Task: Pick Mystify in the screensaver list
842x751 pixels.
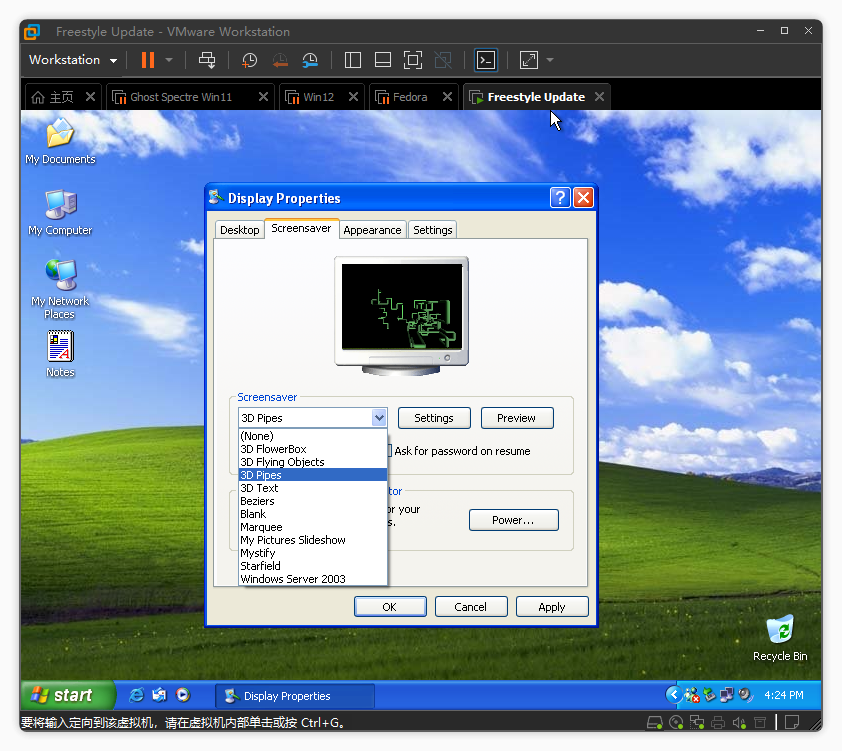Action: point(258,553)
